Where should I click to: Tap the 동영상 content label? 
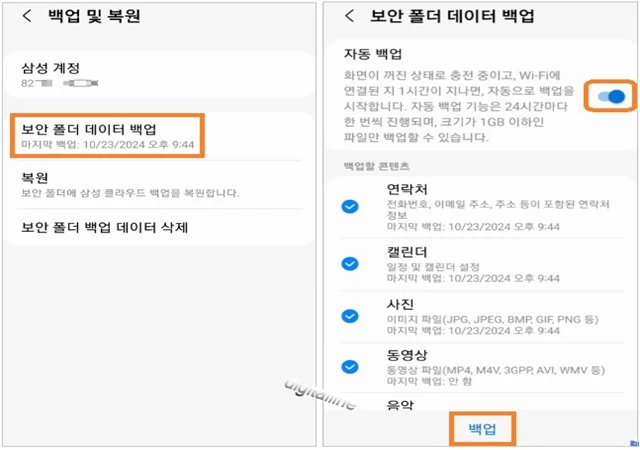407,355
